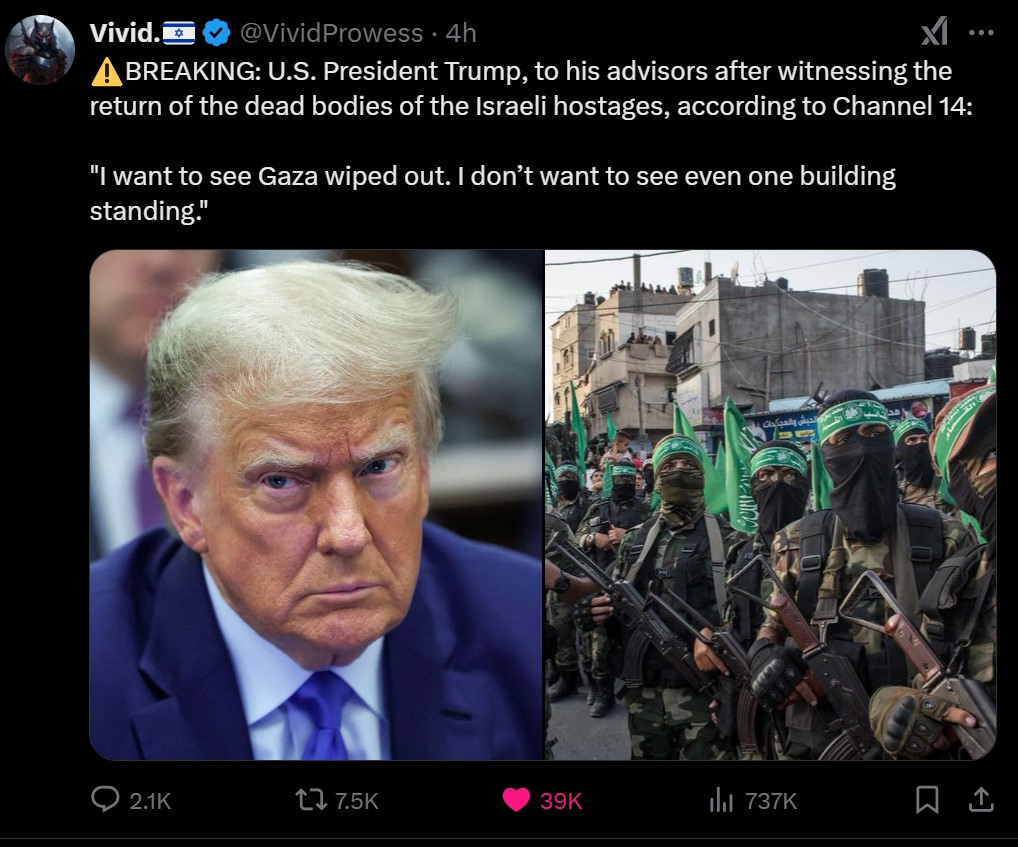Open the Vivid profile avatar
Screen dimensions: 1018x847
coord(40,50)
